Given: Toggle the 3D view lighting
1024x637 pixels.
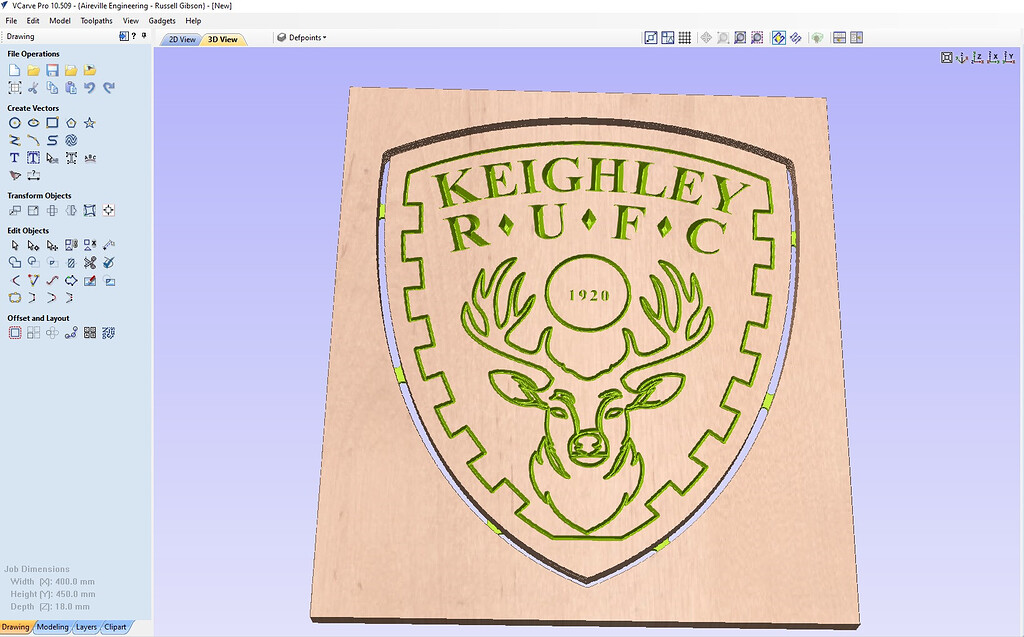Looking at the screenshot, I should pyautogui.click(x=816, y=37).
